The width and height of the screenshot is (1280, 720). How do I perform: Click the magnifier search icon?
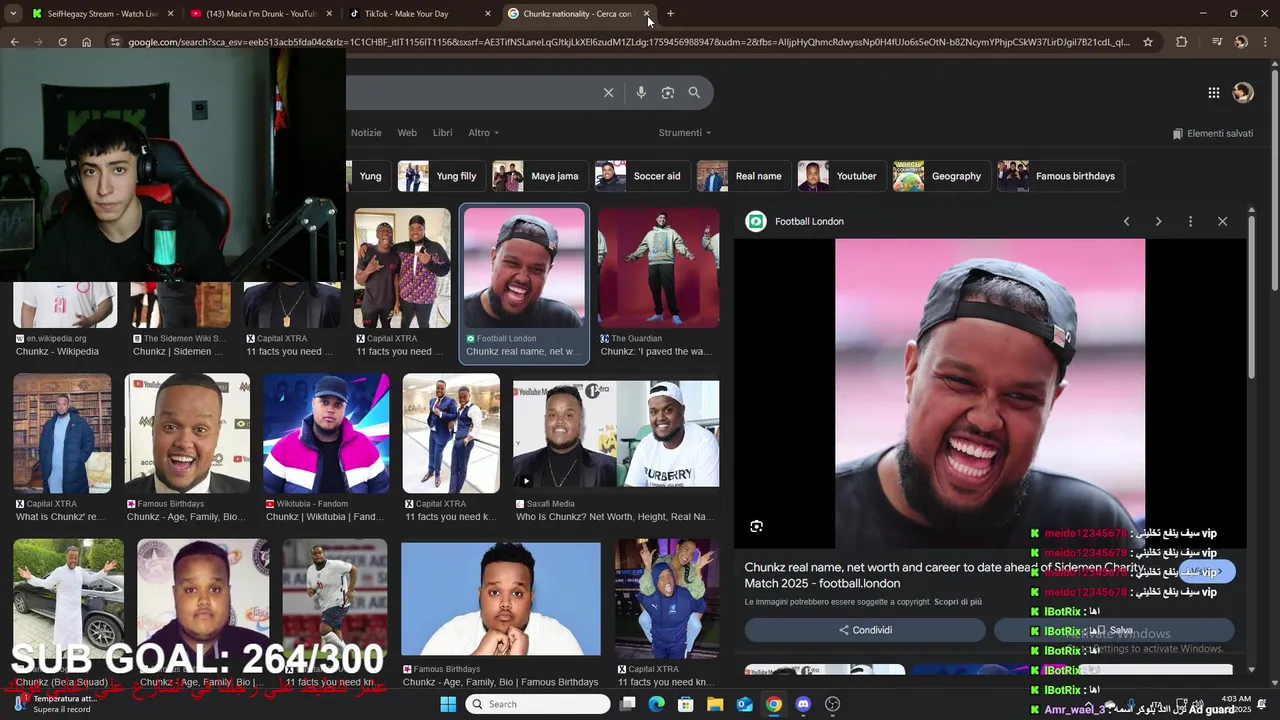tap(694, 92)
